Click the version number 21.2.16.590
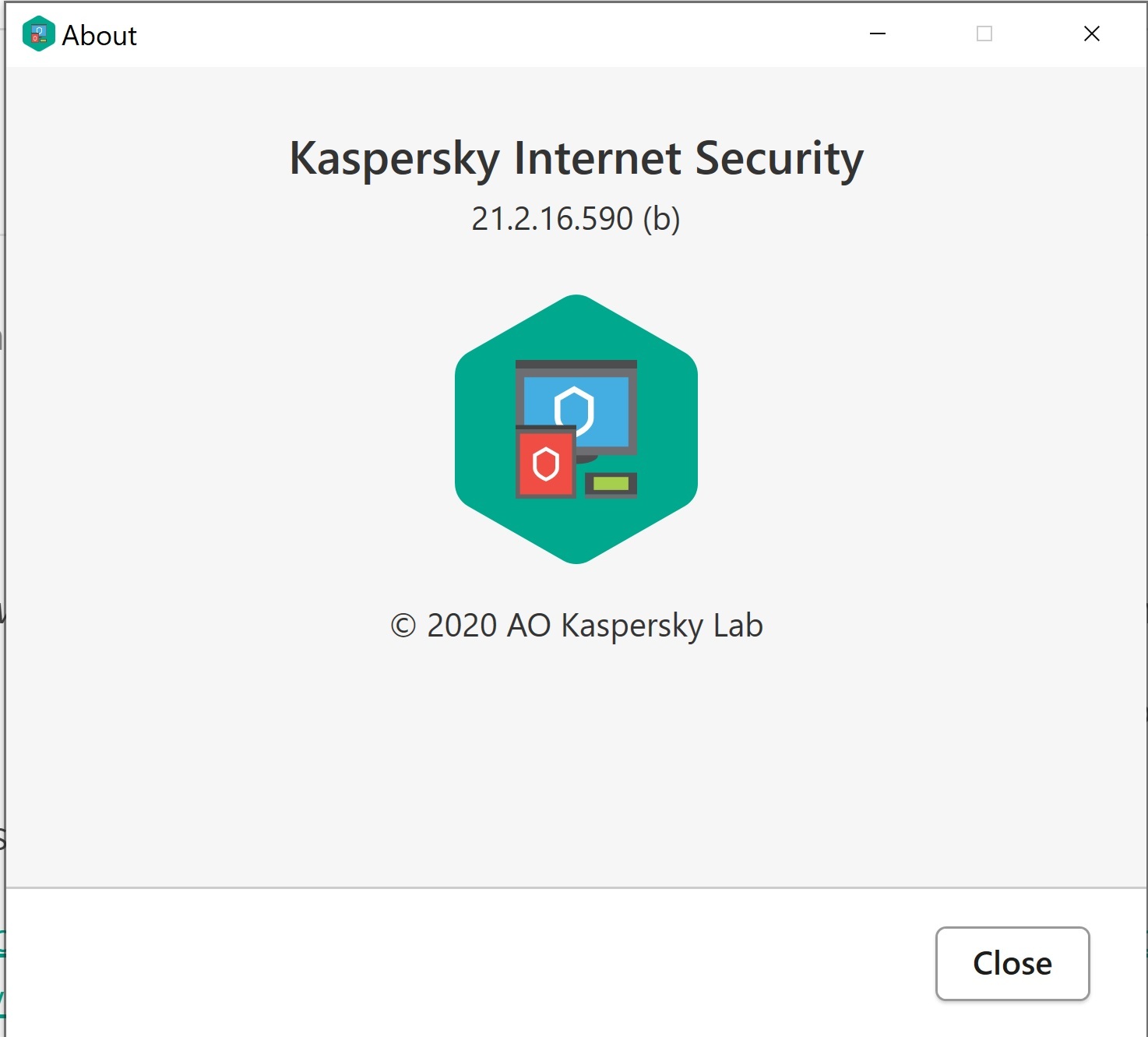 coord(552,219)
